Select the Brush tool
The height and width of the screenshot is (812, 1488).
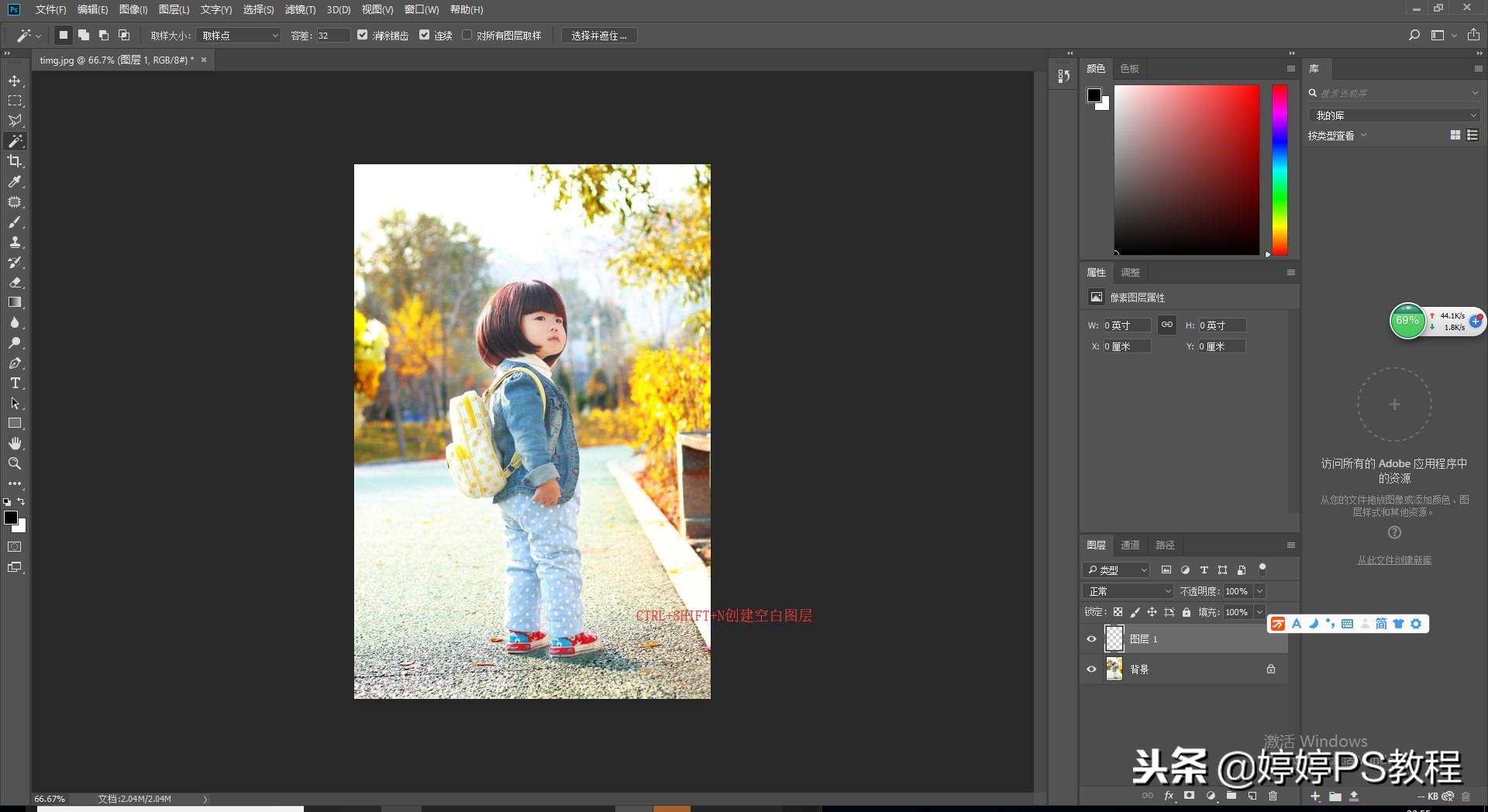15,222
